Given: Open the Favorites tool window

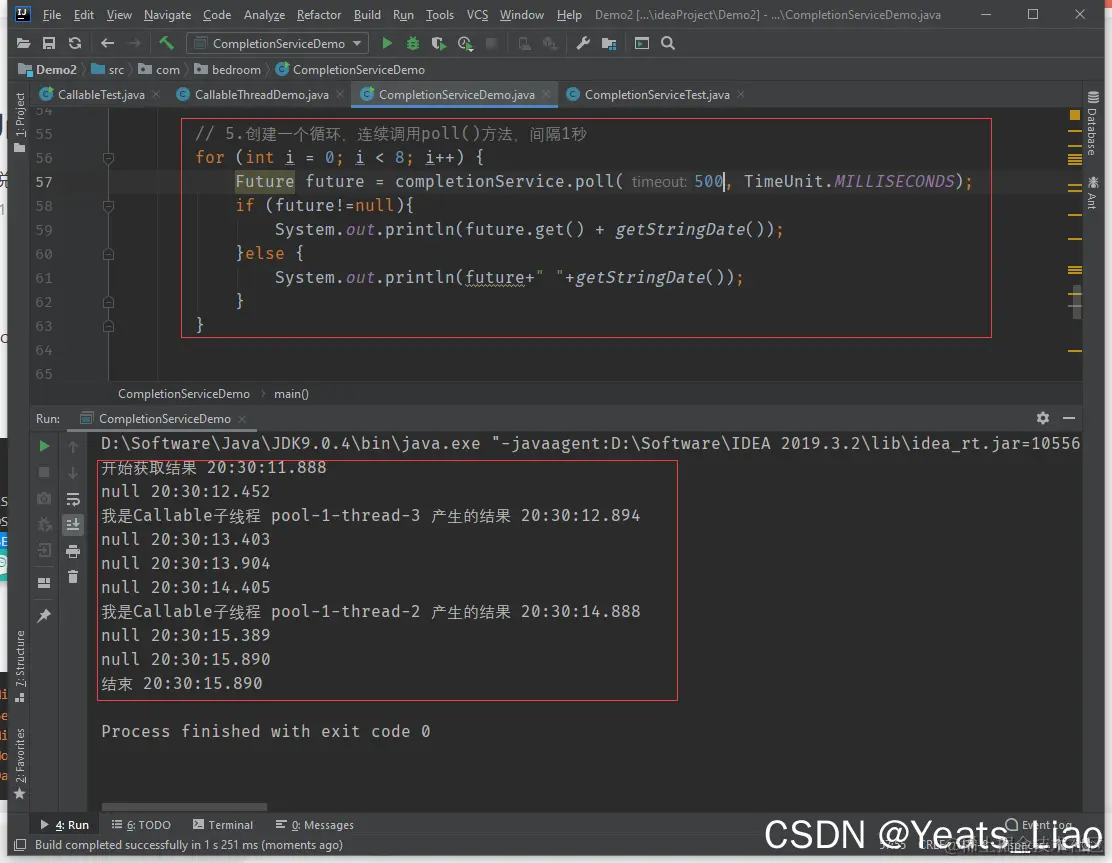Looking at the screenshot, I should click(x=20, y=763).
